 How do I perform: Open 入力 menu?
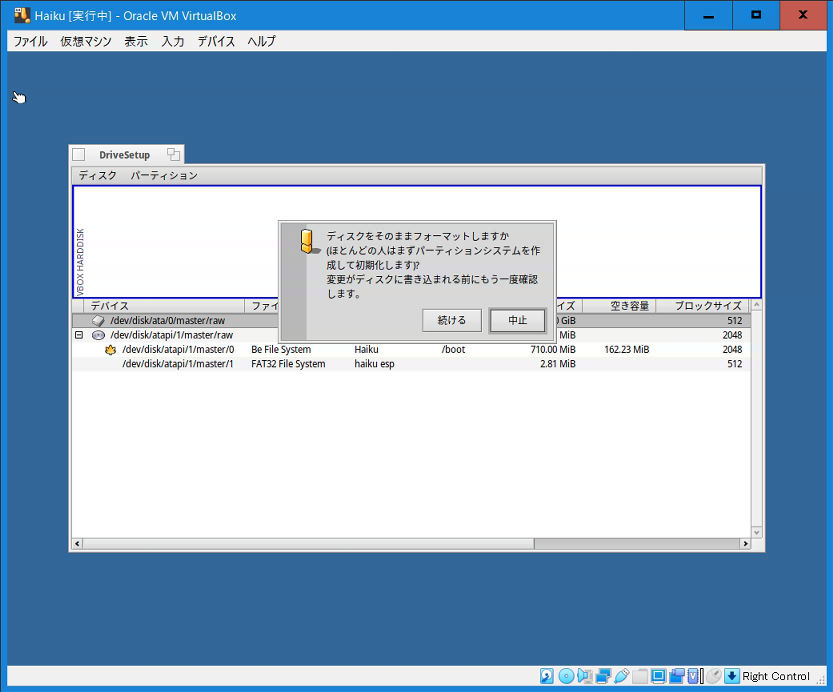[173, 41]
